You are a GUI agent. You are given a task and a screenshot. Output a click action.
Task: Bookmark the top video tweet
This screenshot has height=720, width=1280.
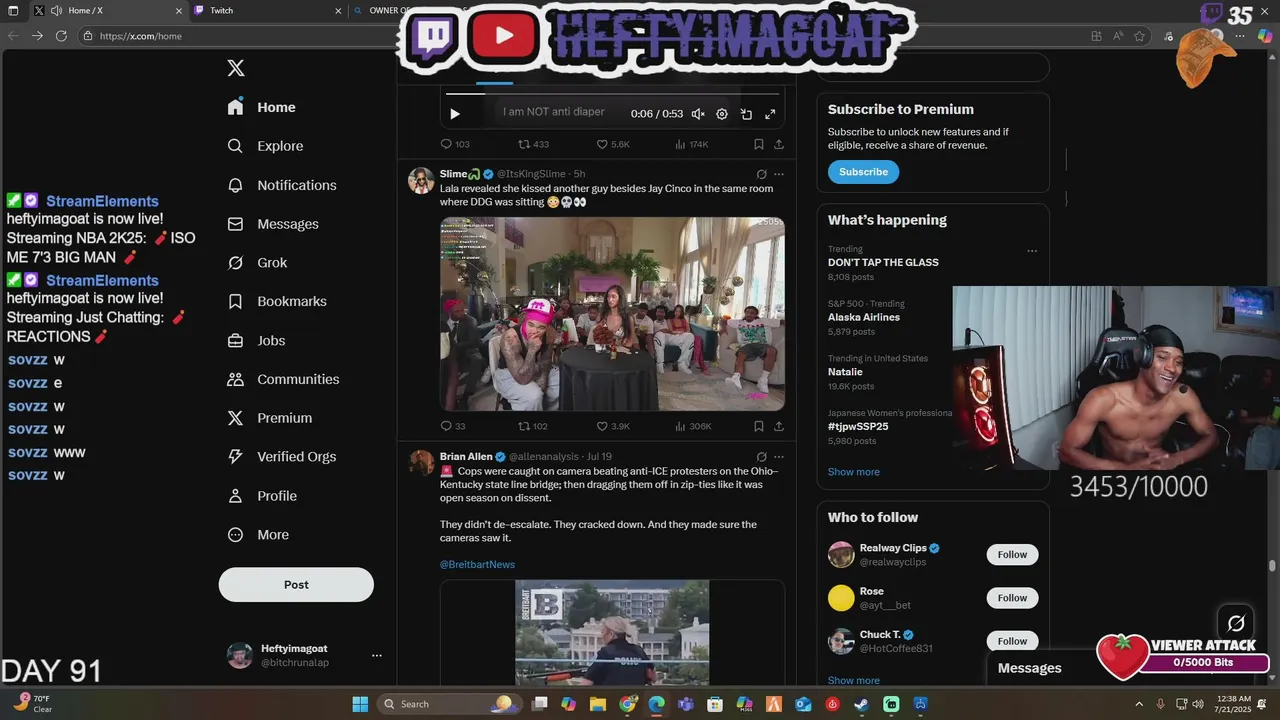[759, 144]
